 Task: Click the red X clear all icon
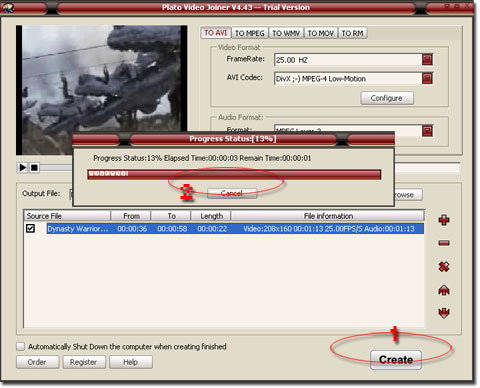pos(444,267)
